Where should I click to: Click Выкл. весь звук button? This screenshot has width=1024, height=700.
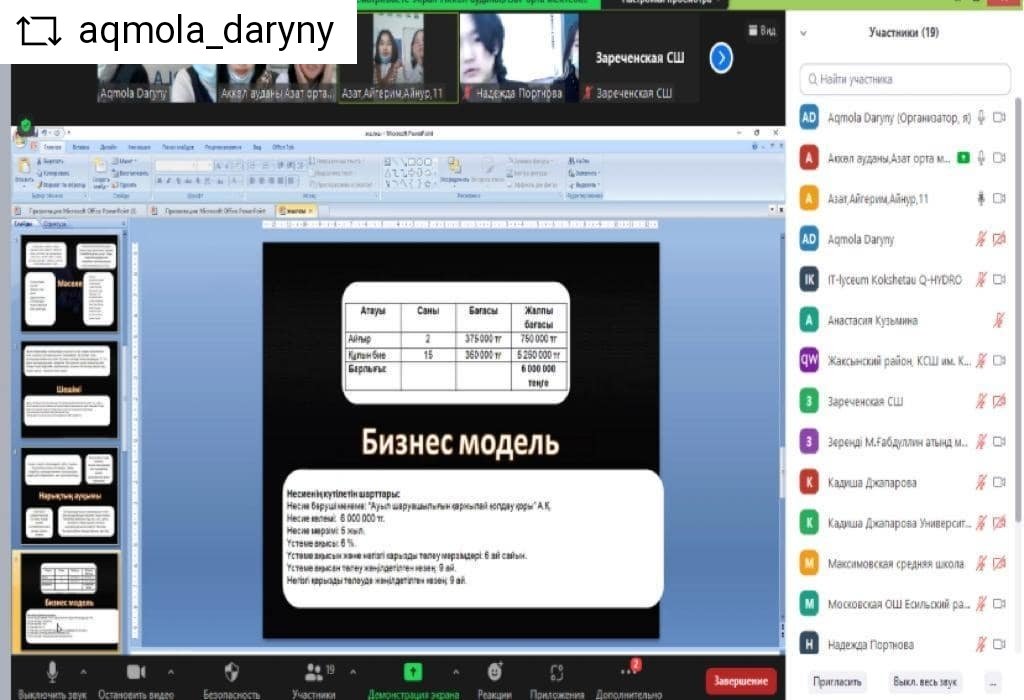click(925, 681)
